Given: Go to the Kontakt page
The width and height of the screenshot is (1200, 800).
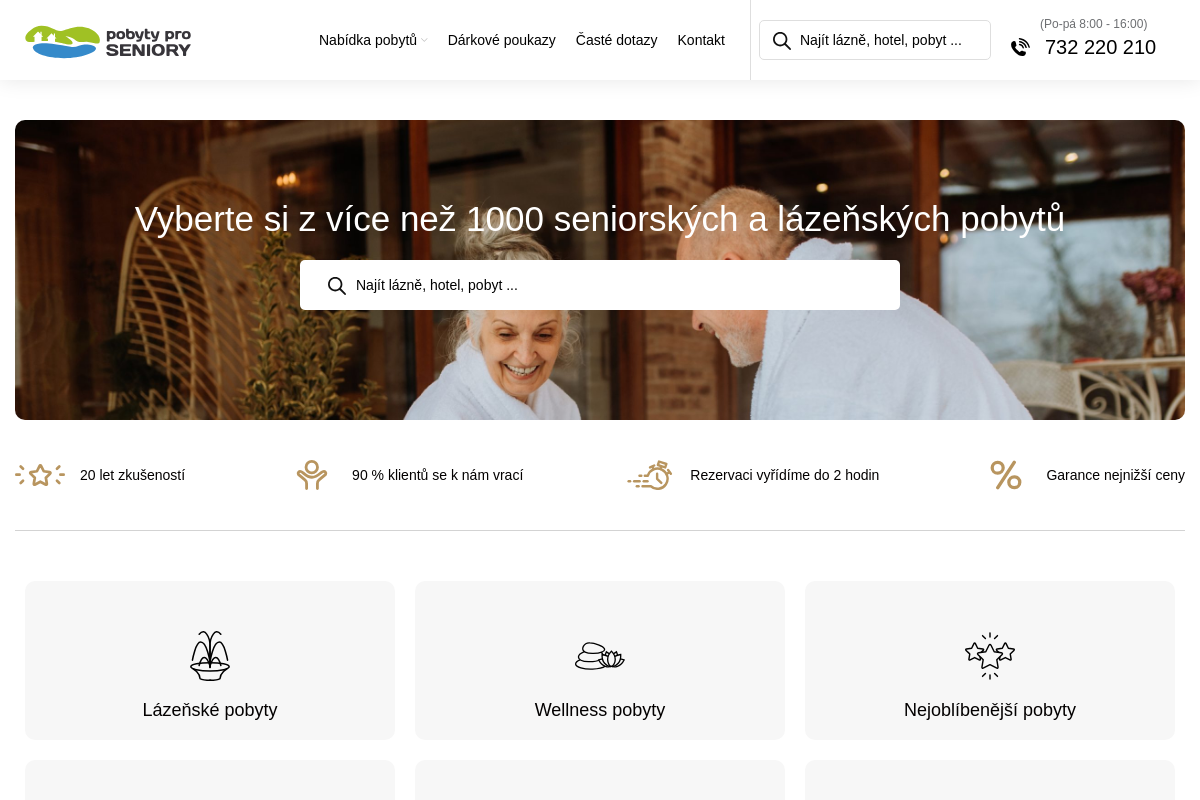Looking at the screenshot, I should click(x=701, y=40).
